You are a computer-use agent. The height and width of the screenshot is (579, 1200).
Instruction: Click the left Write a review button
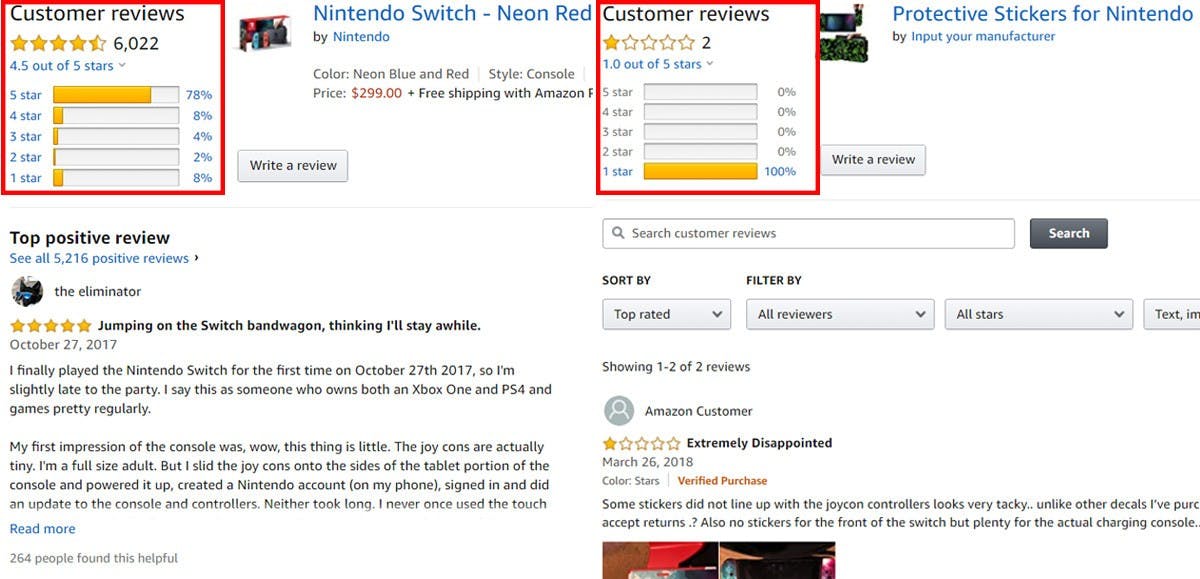pos(293,165)
